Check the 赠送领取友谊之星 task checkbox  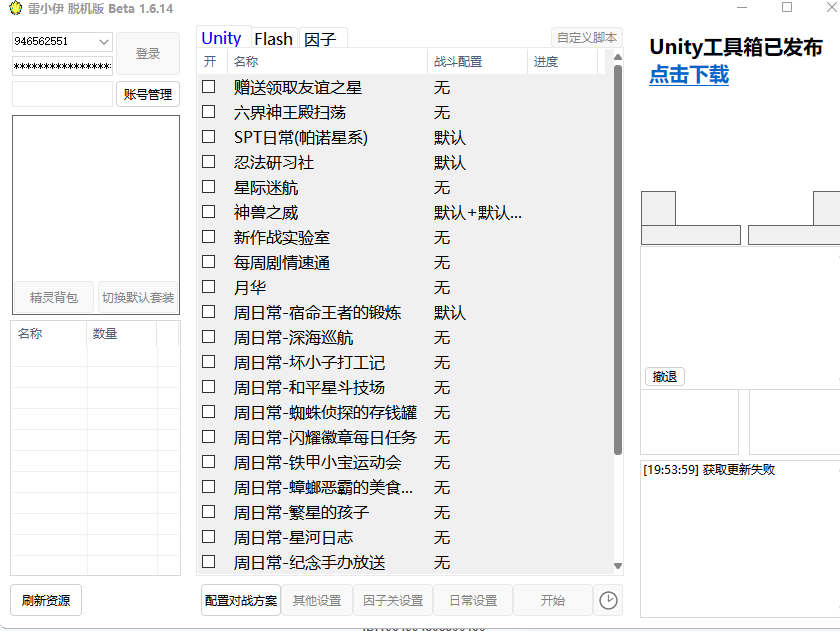[207, 88]
